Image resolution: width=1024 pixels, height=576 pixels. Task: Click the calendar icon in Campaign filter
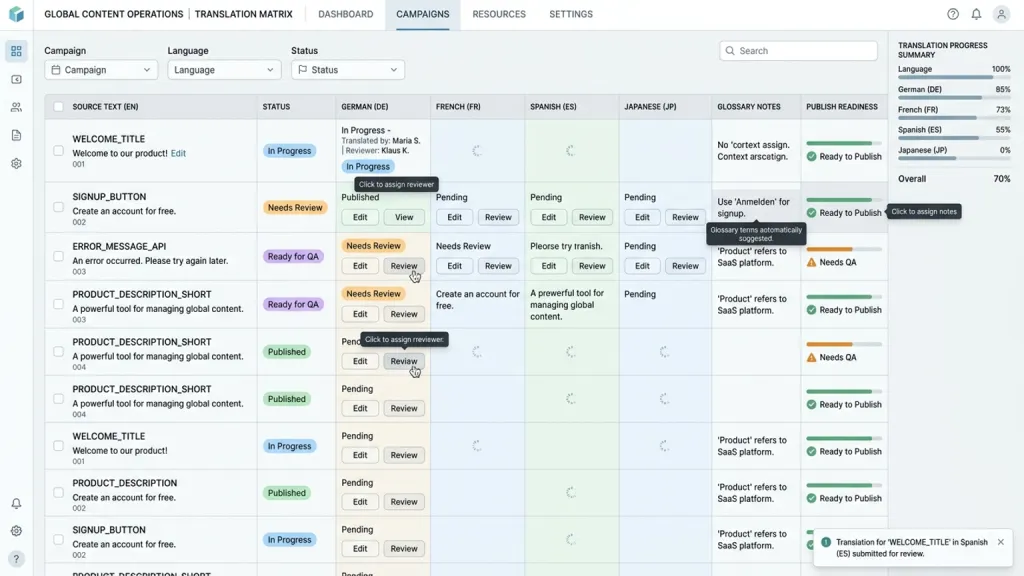click(56, 70)
